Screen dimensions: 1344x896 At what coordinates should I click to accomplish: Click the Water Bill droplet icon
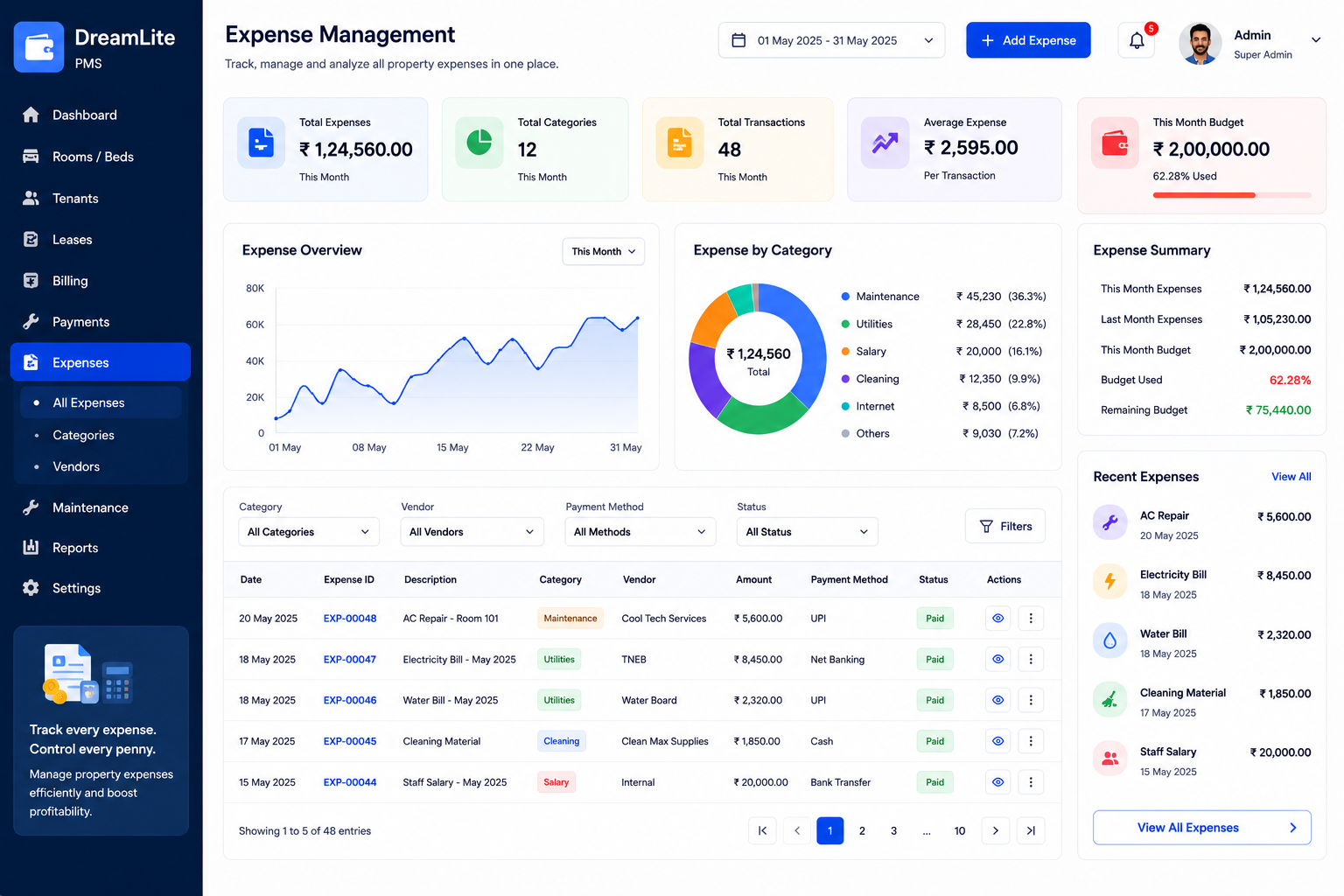click(1109, 640)
